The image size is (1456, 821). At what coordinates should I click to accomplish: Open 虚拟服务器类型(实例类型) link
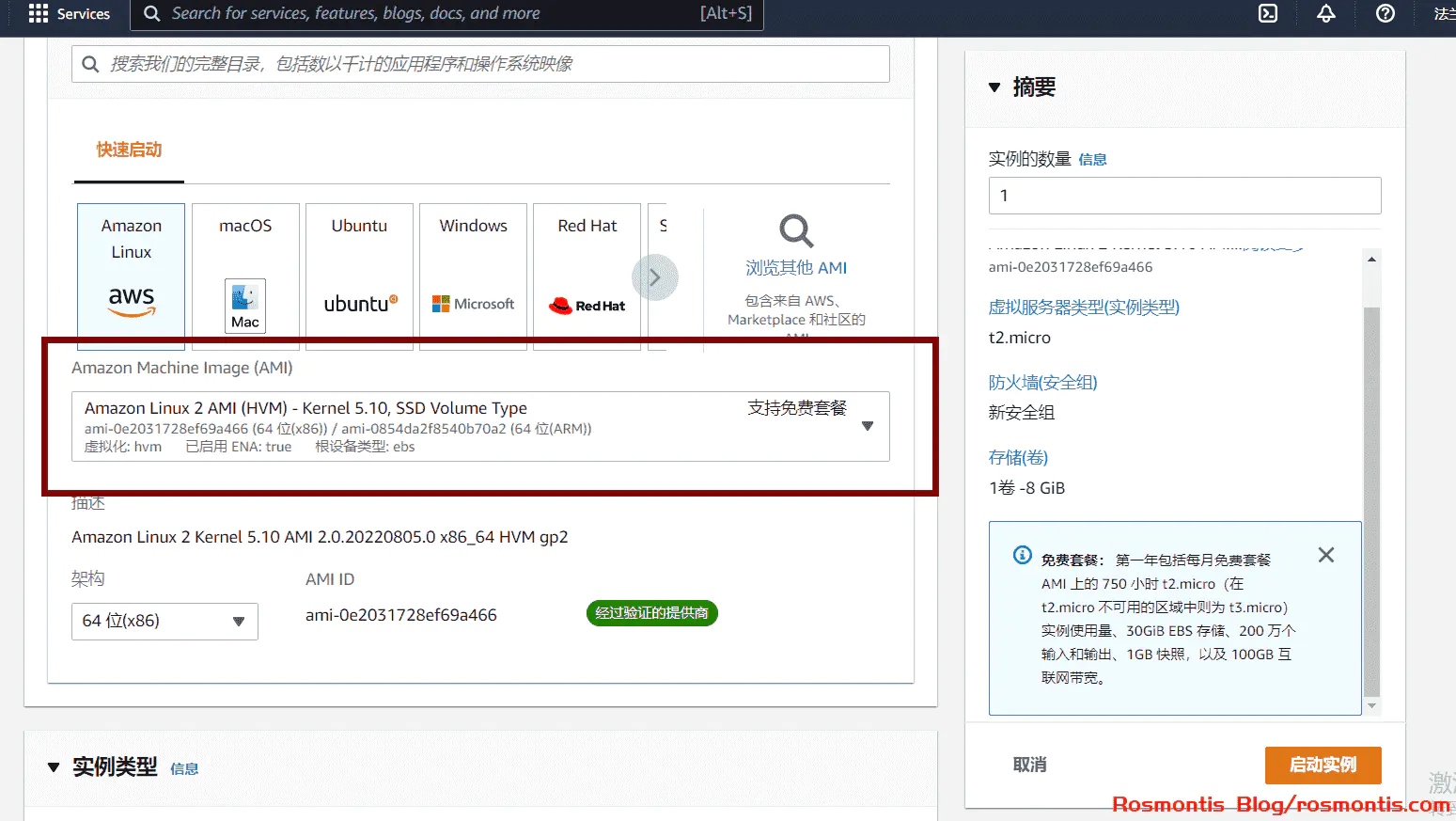pos(1084,307)
